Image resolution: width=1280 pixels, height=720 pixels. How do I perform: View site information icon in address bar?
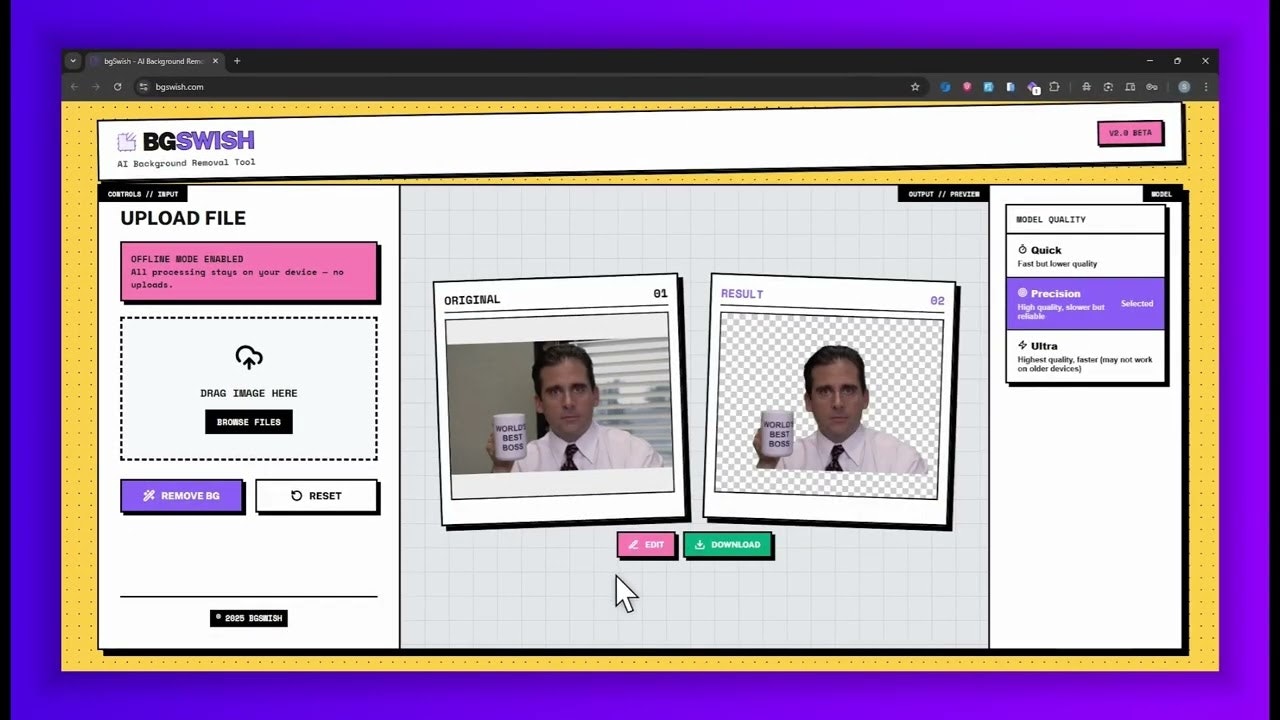pyautogui.click(x=144, y=87)
